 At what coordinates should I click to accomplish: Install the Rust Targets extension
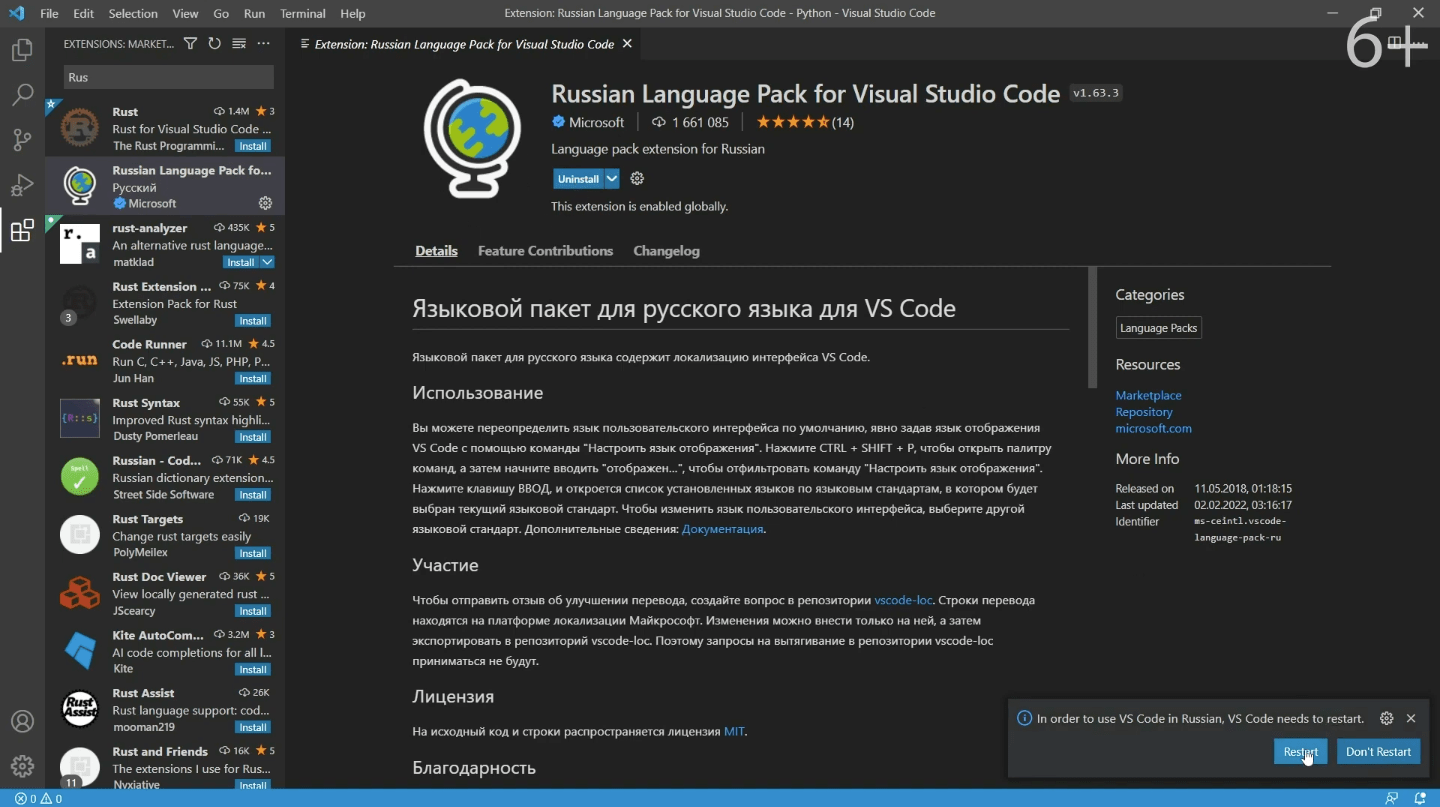(253, 553)
